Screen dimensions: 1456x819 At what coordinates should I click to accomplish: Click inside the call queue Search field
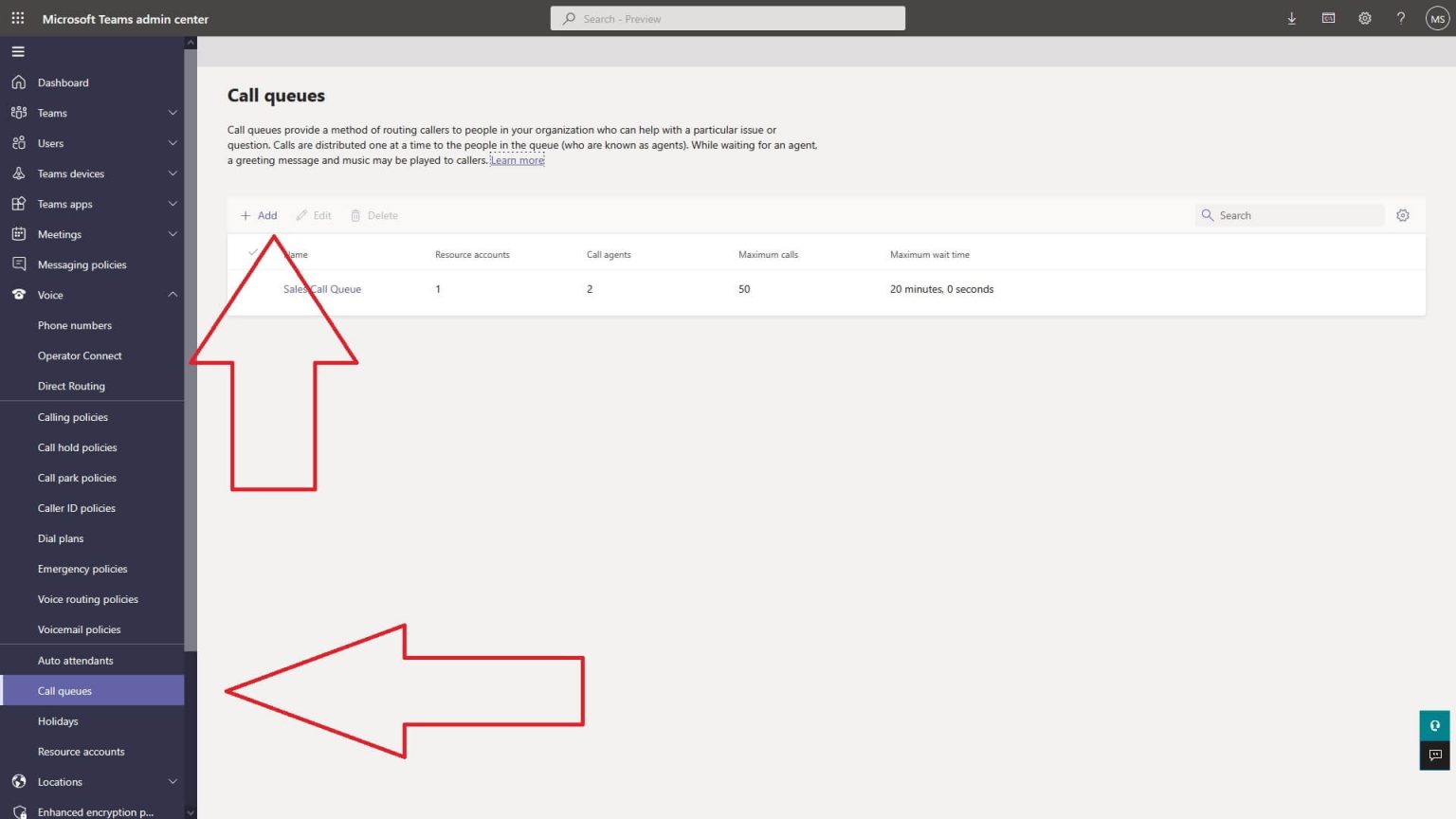[1289, 215]
